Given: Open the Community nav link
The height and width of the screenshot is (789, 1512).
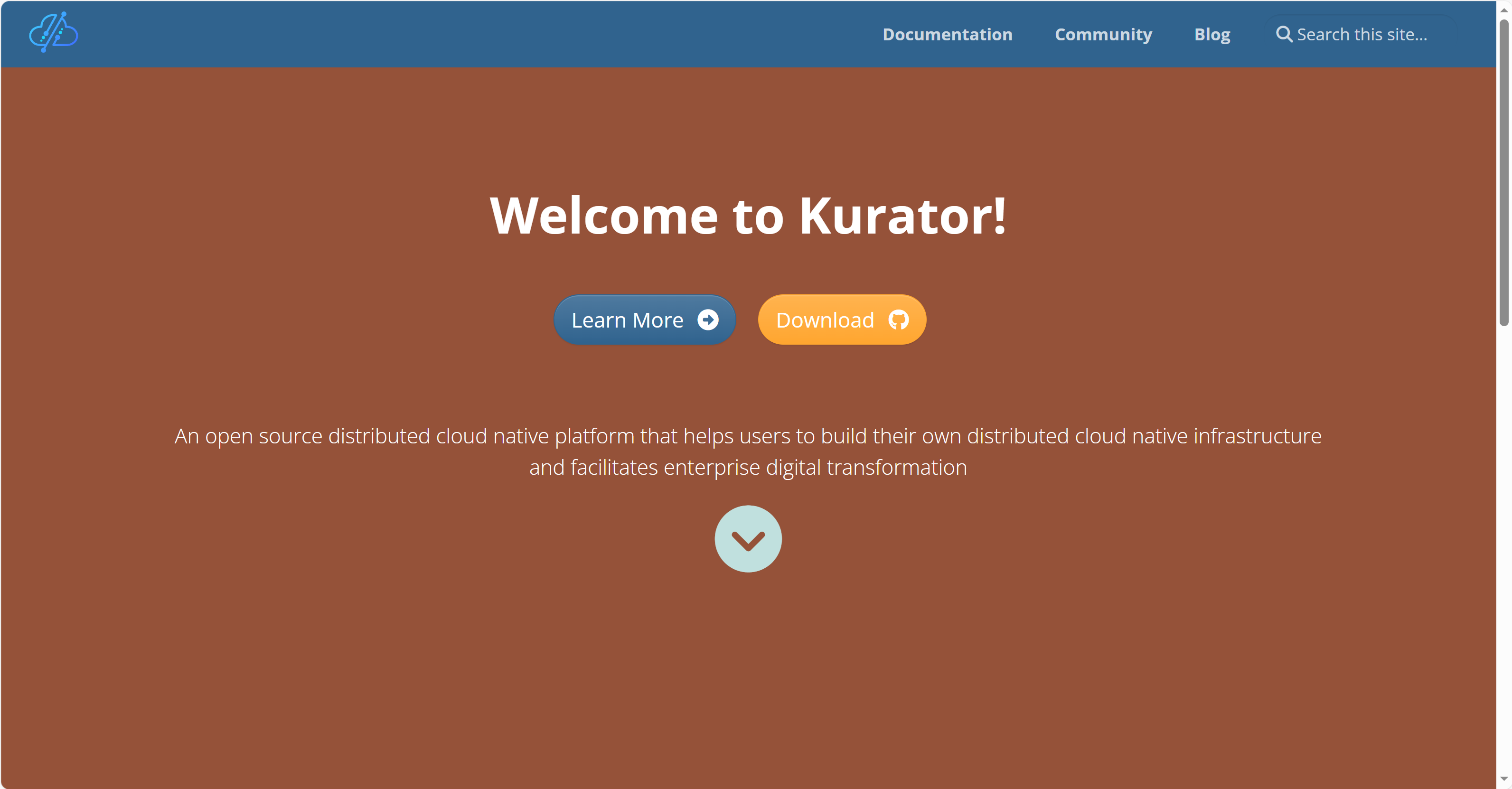Looking at the screenshot, I should coord(1103,35).
